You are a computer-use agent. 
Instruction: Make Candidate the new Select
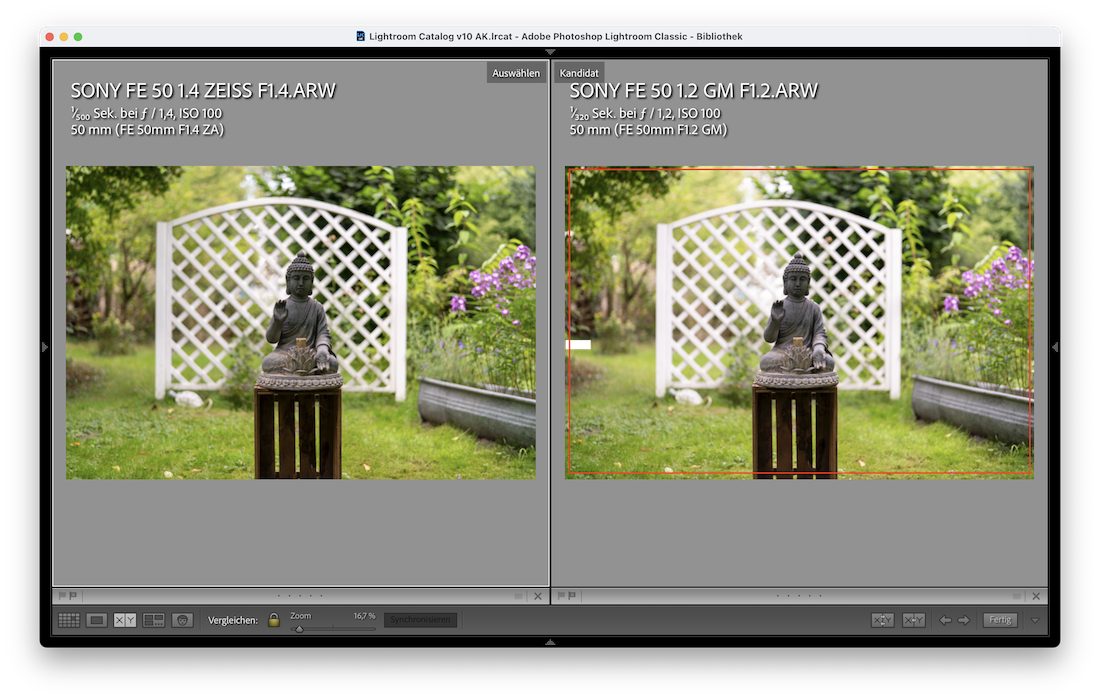pyautogui.click(x=914, y=619)
